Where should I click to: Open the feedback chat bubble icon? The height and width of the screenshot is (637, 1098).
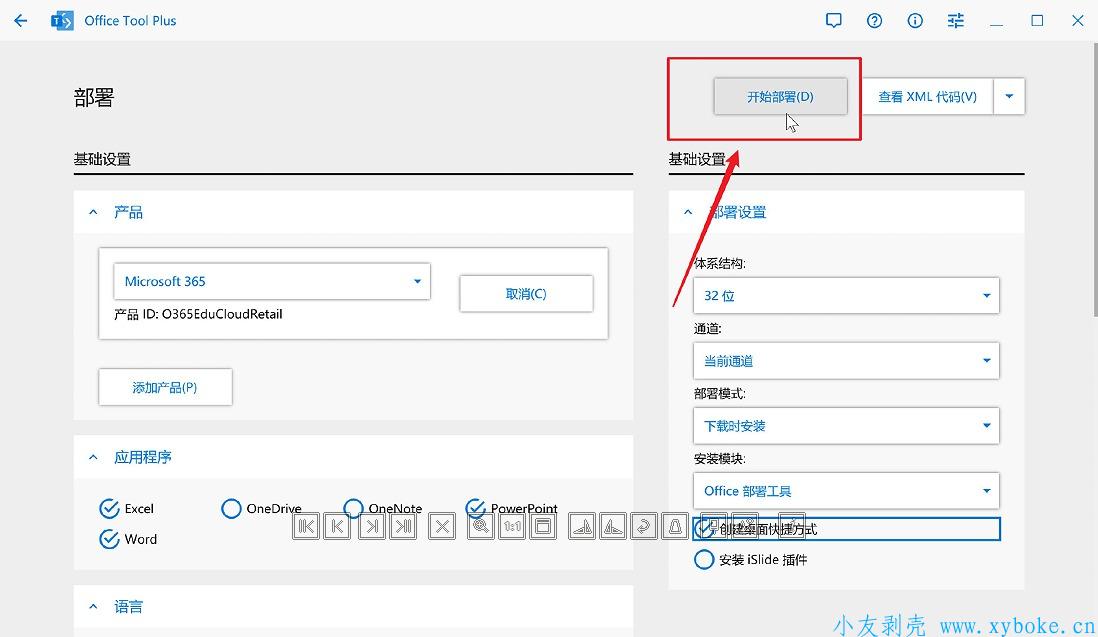pyautogui.click(x=834, y=21)
